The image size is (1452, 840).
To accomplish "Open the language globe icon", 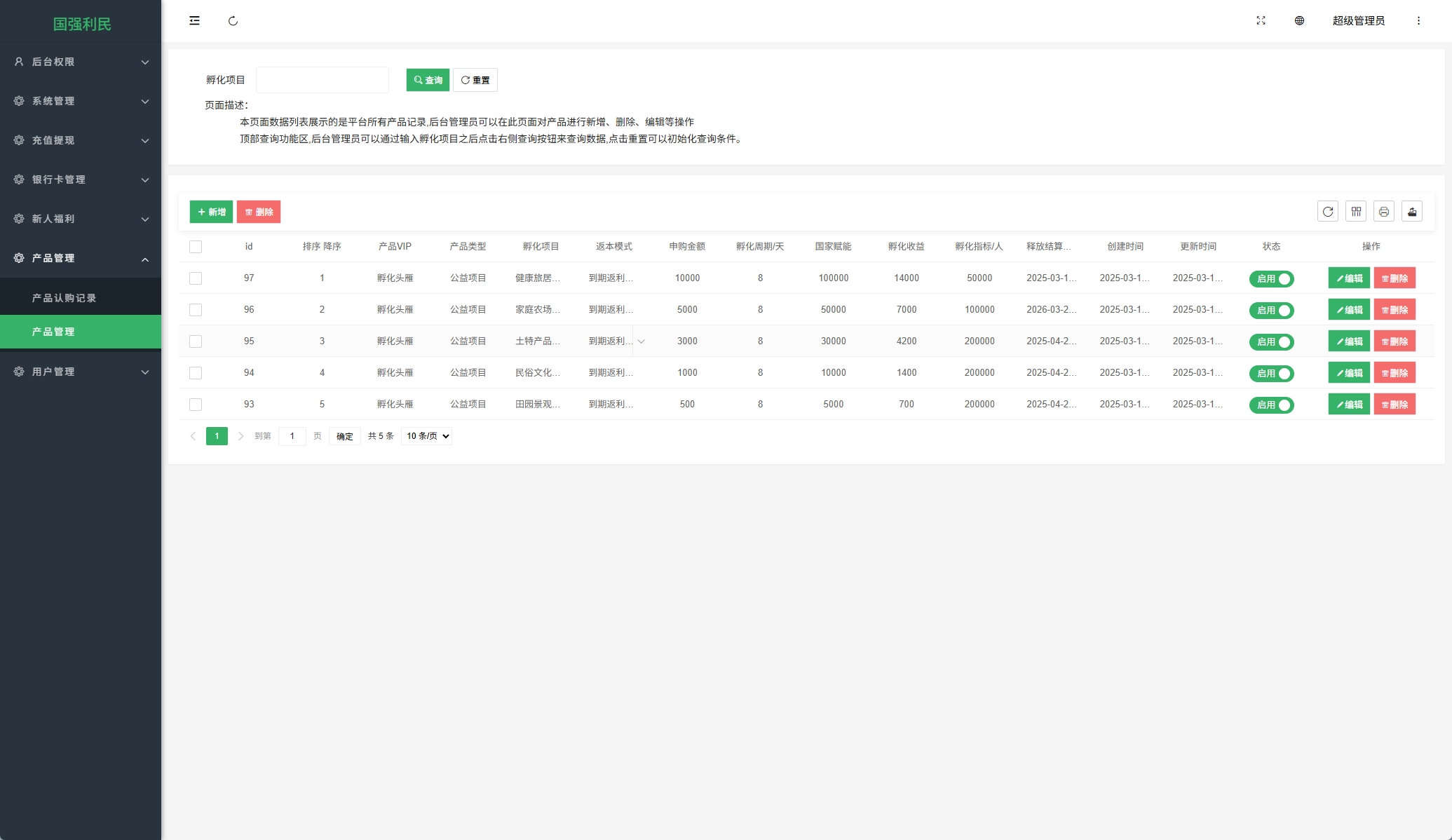I will (x=1299, y=21).
